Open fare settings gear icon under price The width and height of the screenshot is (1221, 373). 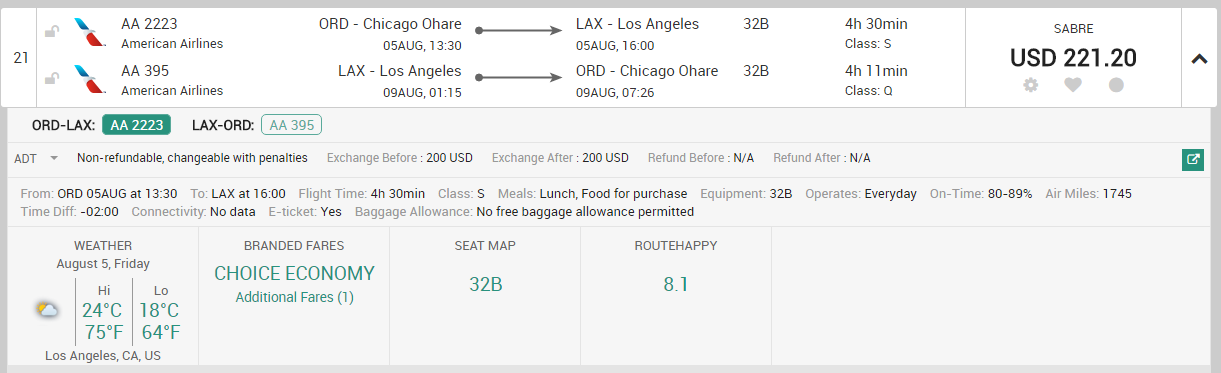[x=1031, y=85]
